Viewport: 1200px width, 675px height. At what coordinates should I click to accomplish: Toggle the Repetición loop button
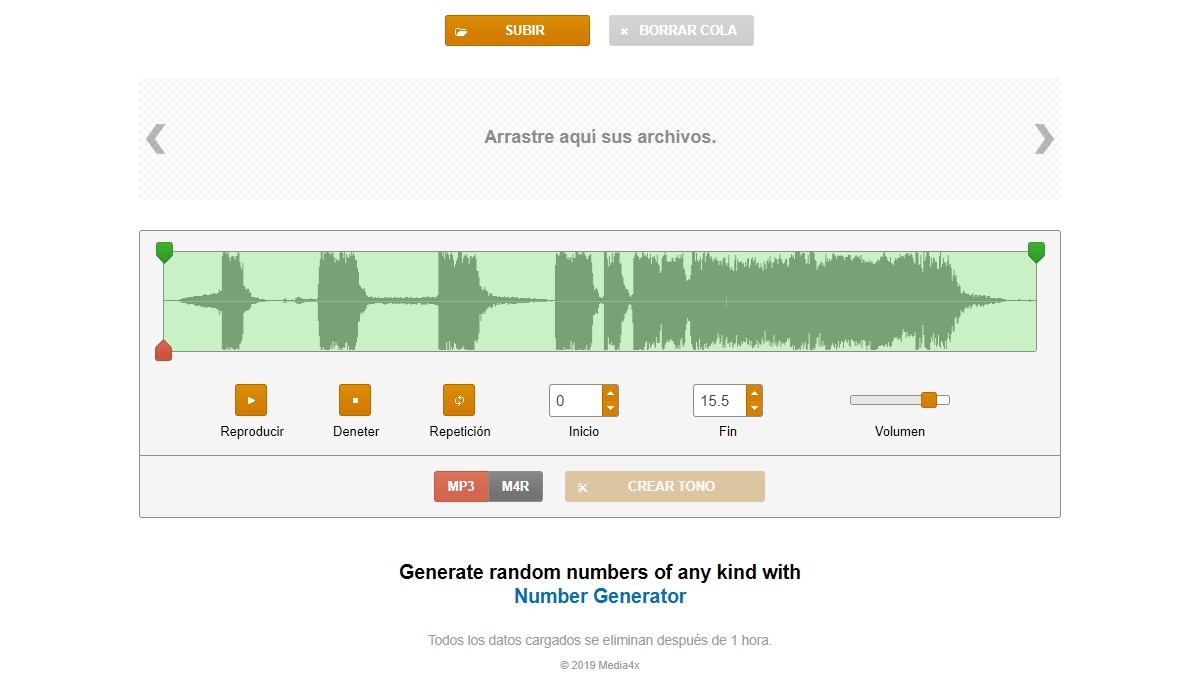point(459,400)
